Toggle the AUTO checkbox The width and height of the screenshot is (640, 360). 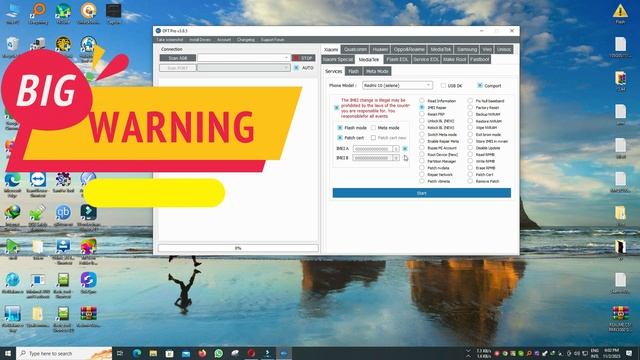(x=296, y=68)
